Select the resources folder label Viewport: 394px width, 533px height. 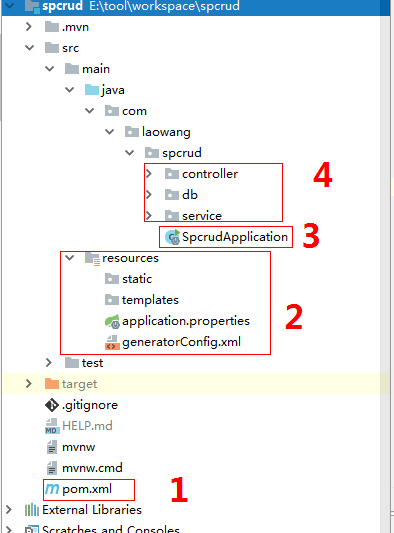pos(130,258)
